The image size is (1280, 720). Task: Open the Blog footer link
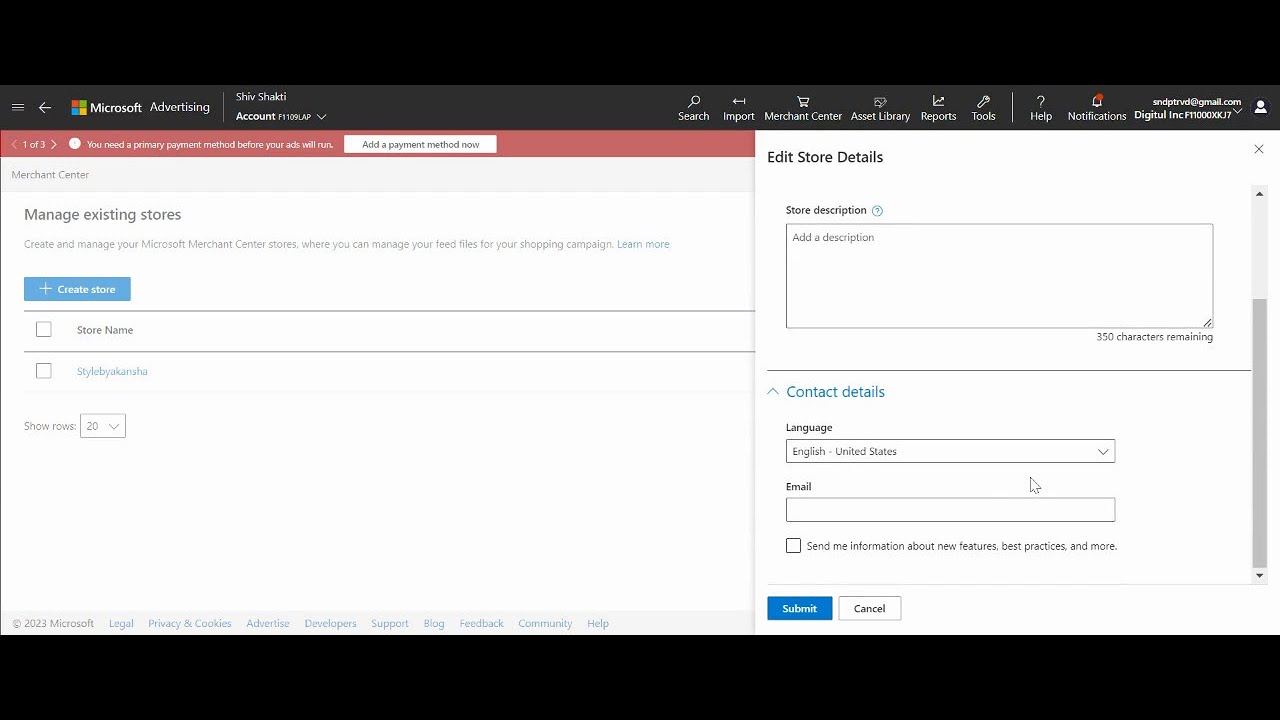(x=434, y=623)
